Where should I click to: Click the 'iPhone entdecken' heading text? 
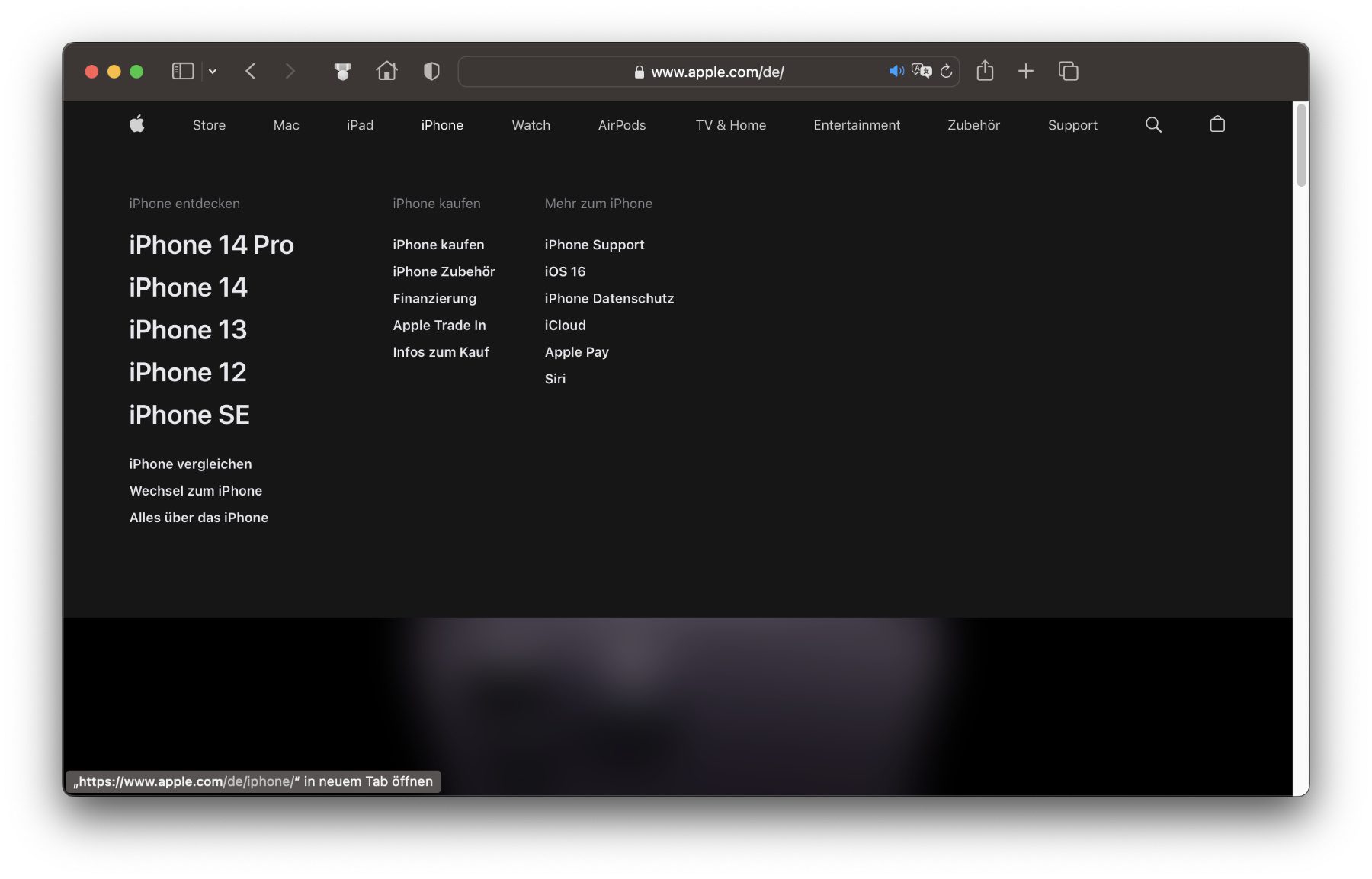point(184,204)
